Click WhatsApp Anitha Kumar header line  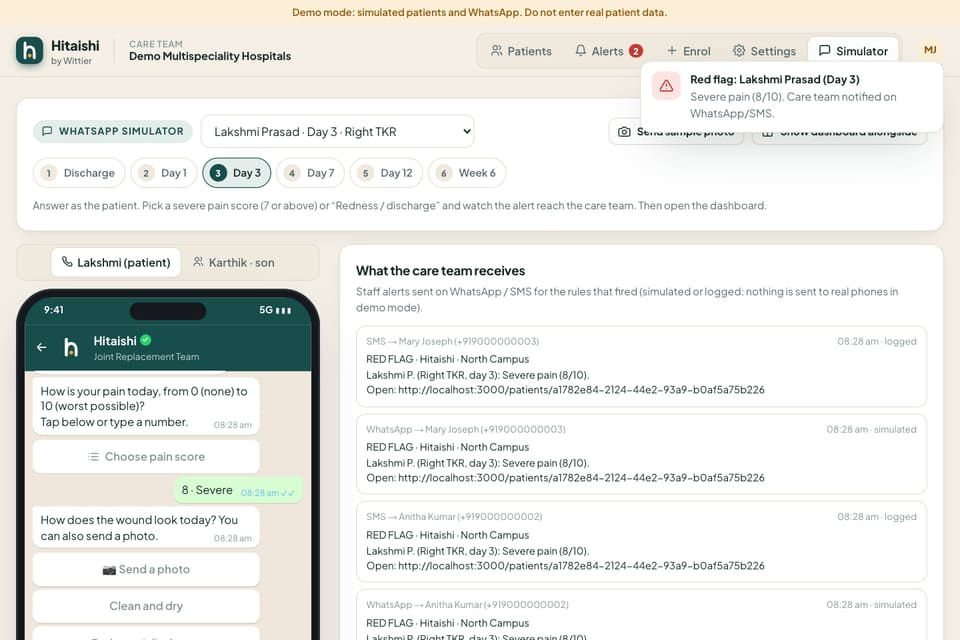(467, 605)
